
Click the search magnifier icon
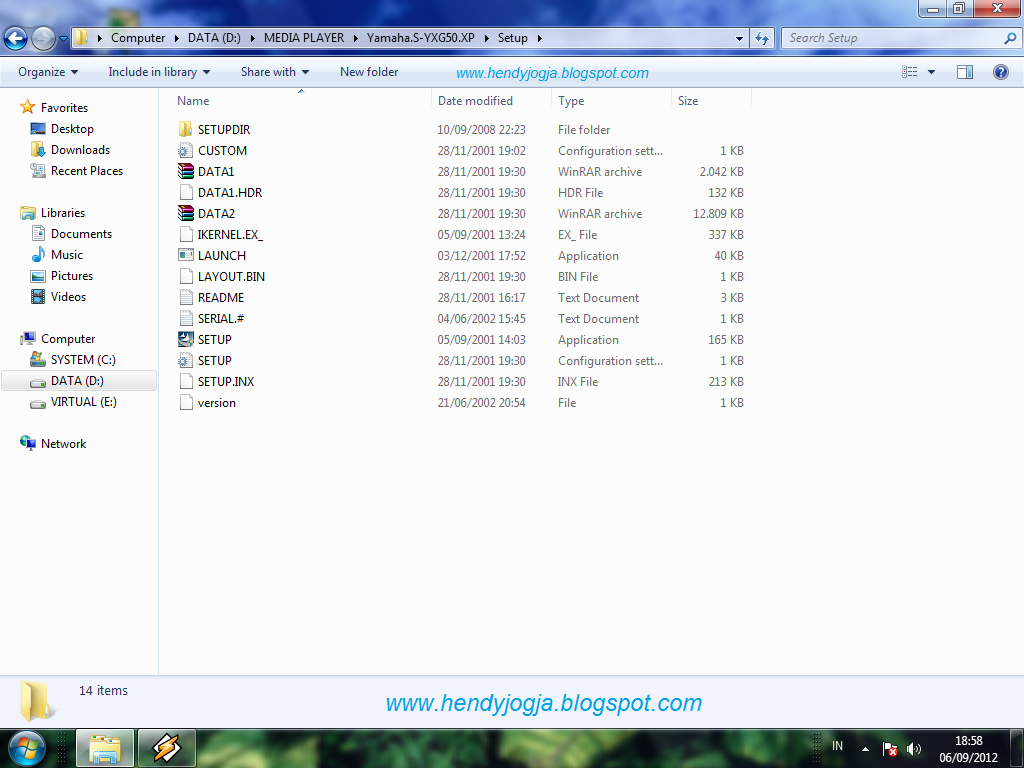[1010, 38]
